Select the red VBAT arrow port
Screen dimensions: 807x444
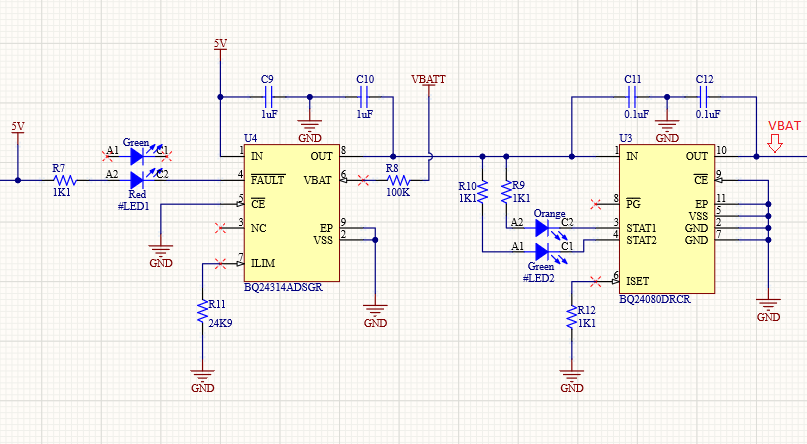[x=775, y=144]
